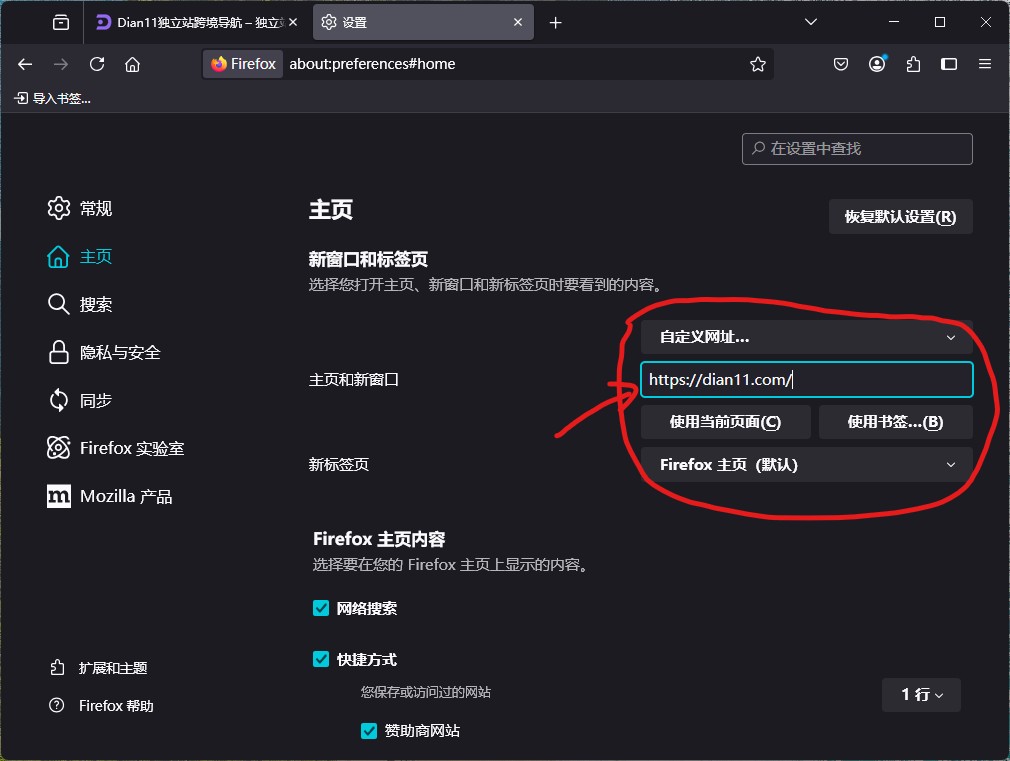This screenshot has height=761, width=1010.
Task: Bookmark this page with the star
Action: (758, 64)
